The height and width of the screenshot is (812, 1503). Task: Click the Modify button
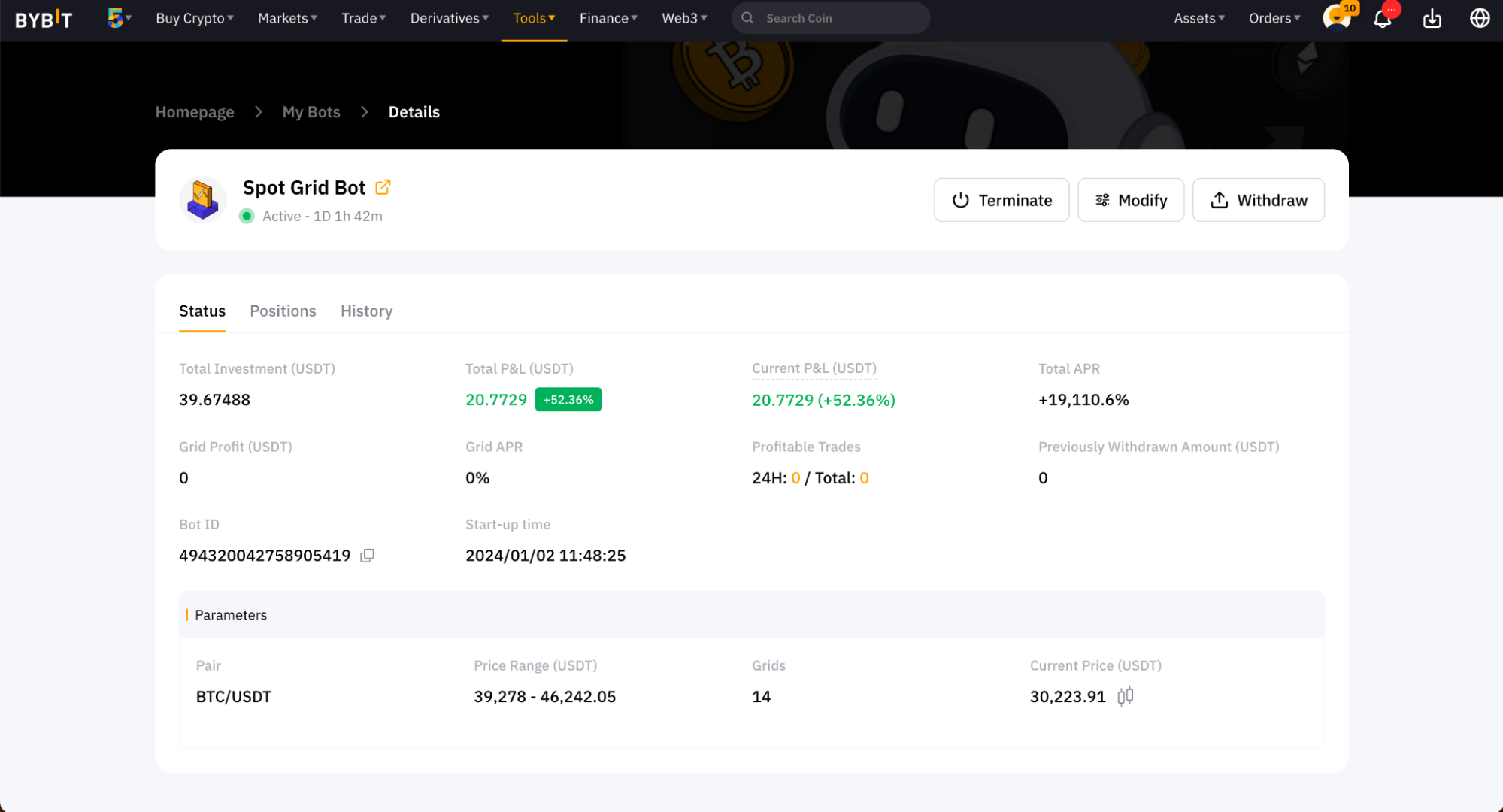1130,200
